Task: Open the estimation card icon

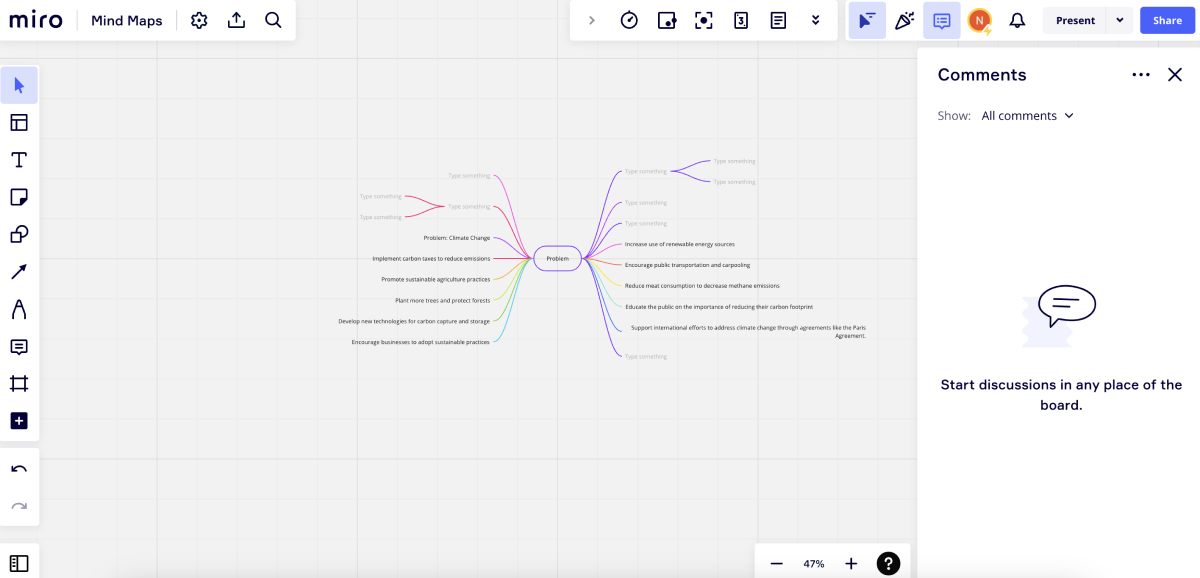Action: (741, 20)
